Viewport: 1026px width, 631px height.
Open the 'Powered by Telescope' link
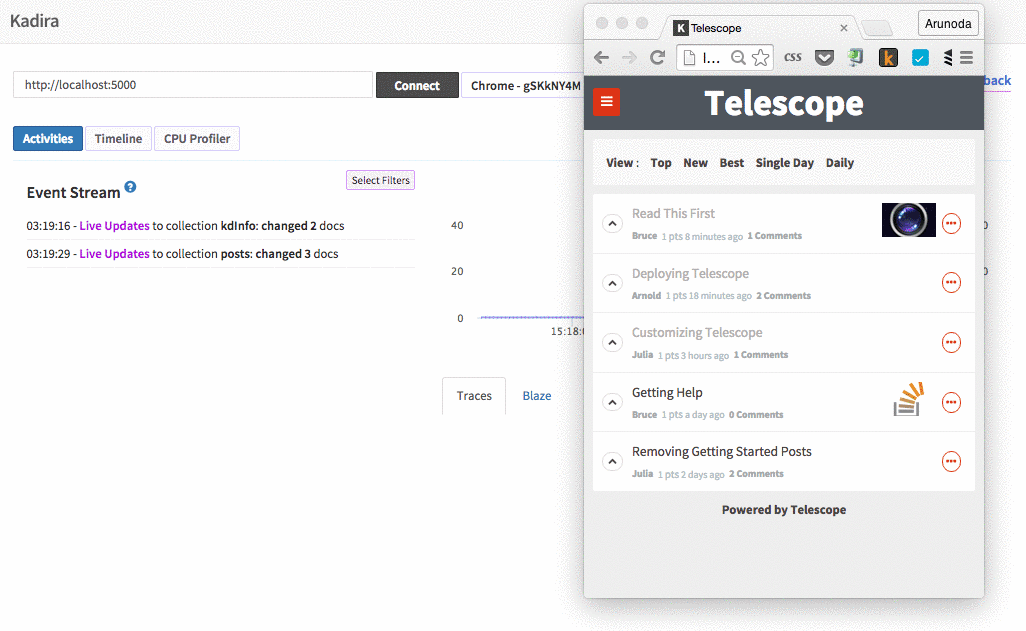(784, 510)
